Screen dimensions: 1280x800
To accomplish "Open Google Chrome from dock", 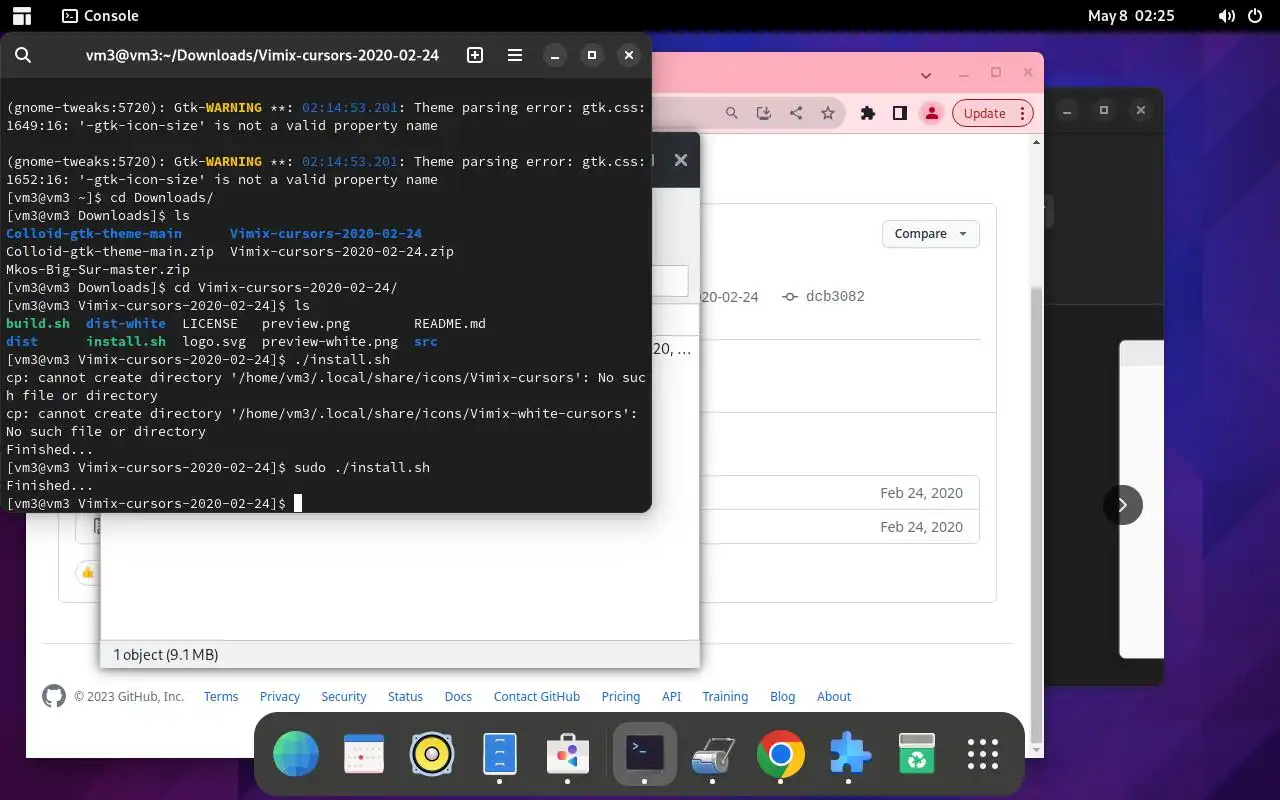I will [781, 754].
